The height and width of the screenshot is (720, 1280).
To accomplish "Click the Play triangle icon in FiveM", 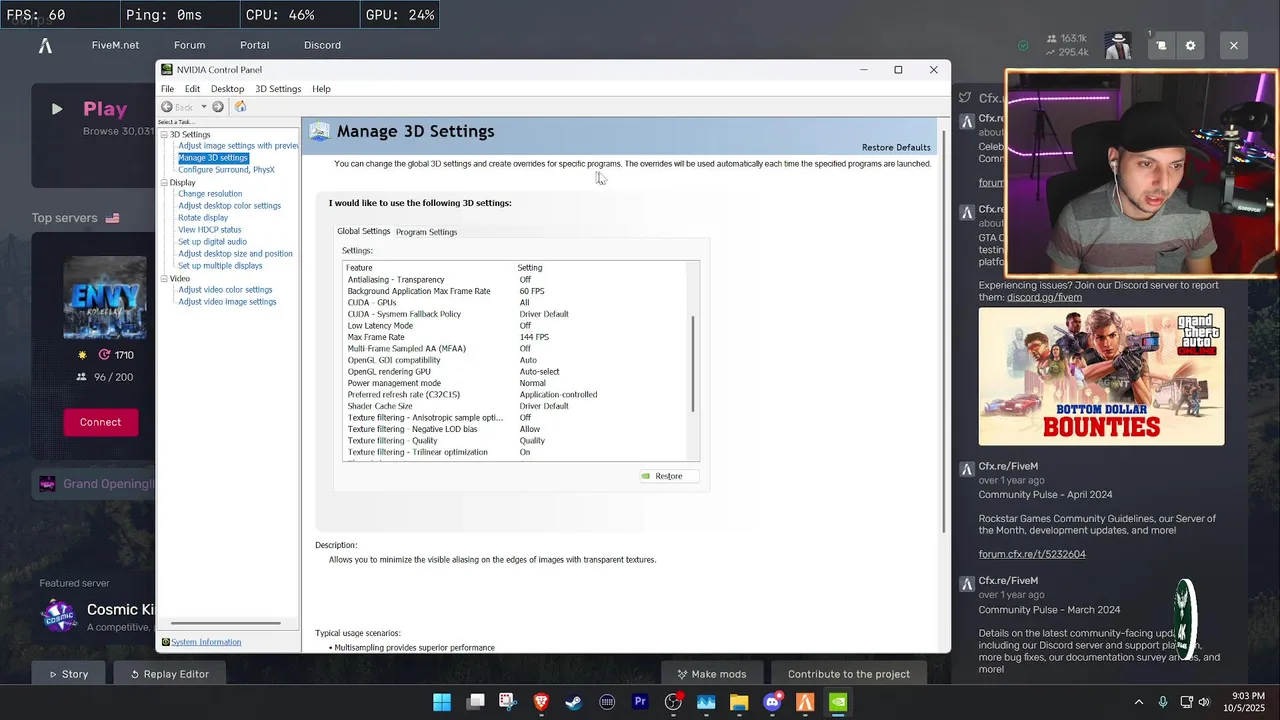I will (x=57, y=109).
